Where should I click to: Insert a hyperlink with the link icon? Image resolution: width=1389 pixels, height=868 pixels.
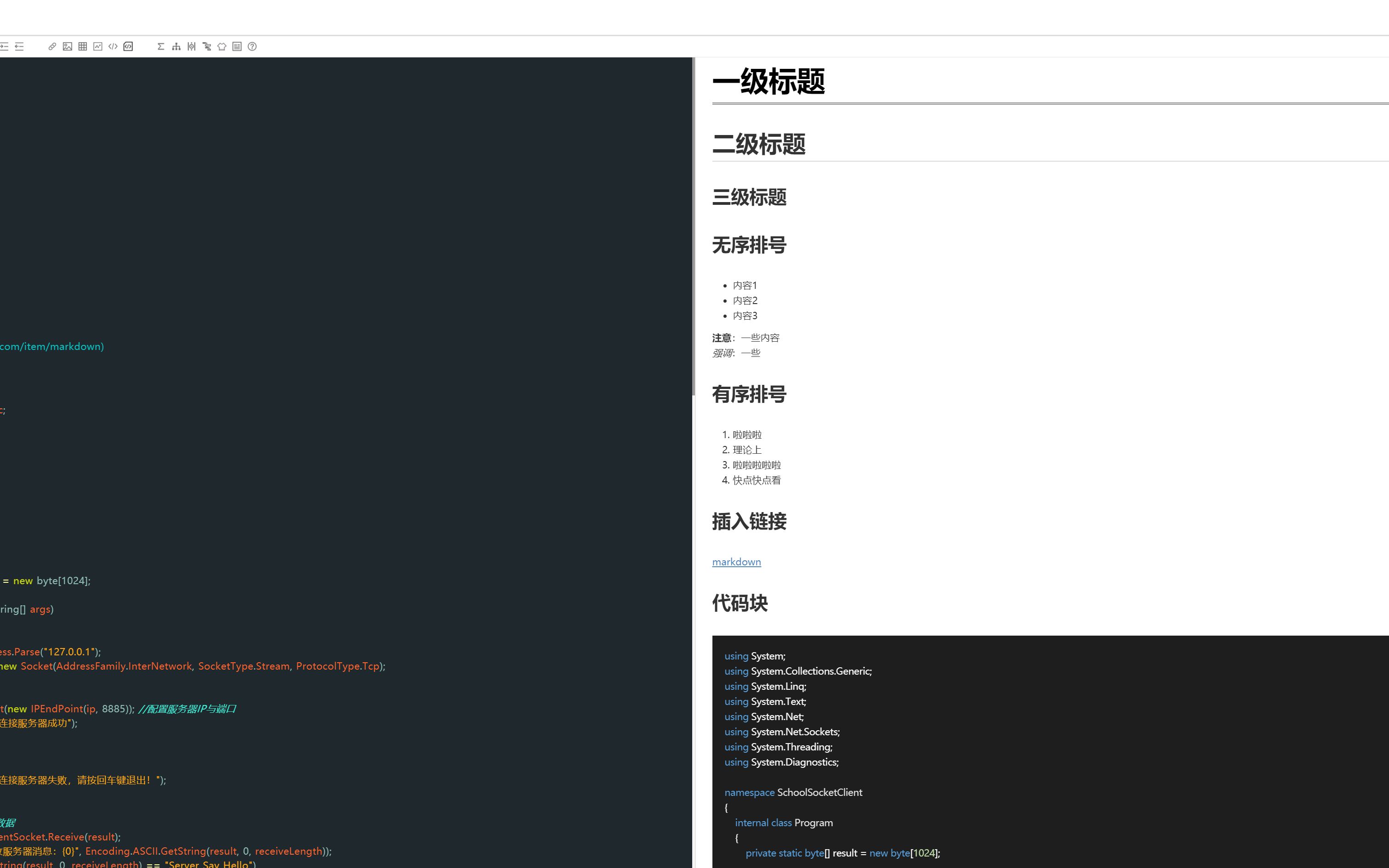point(52,46)
